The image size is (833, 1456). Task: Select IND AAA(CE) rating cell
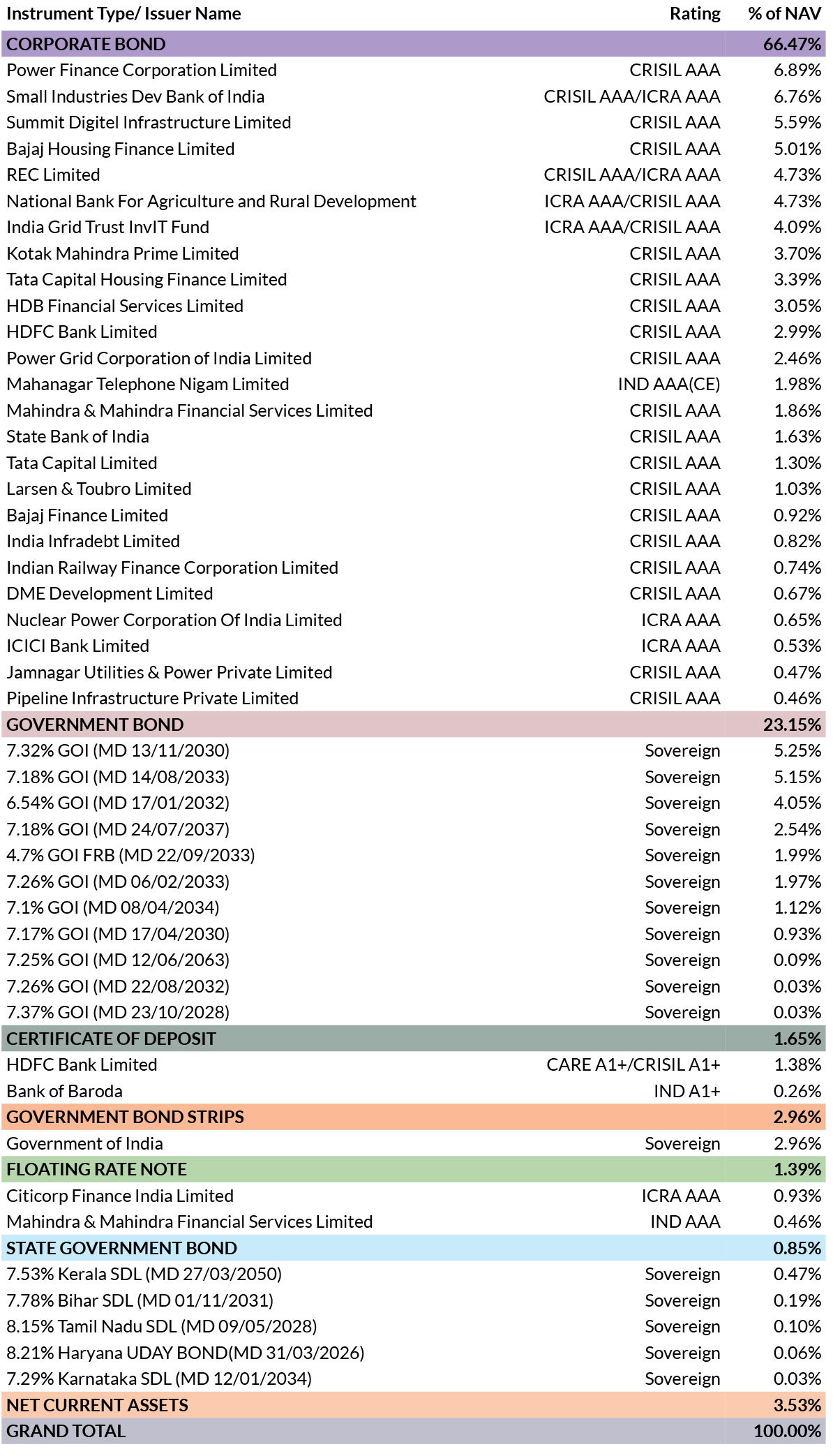tap(669, 385)
